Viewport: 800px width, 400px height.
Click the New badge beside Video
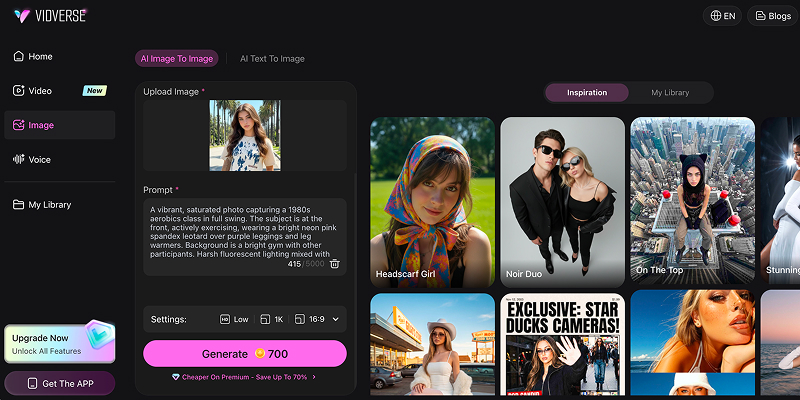(x=95, y=91)
